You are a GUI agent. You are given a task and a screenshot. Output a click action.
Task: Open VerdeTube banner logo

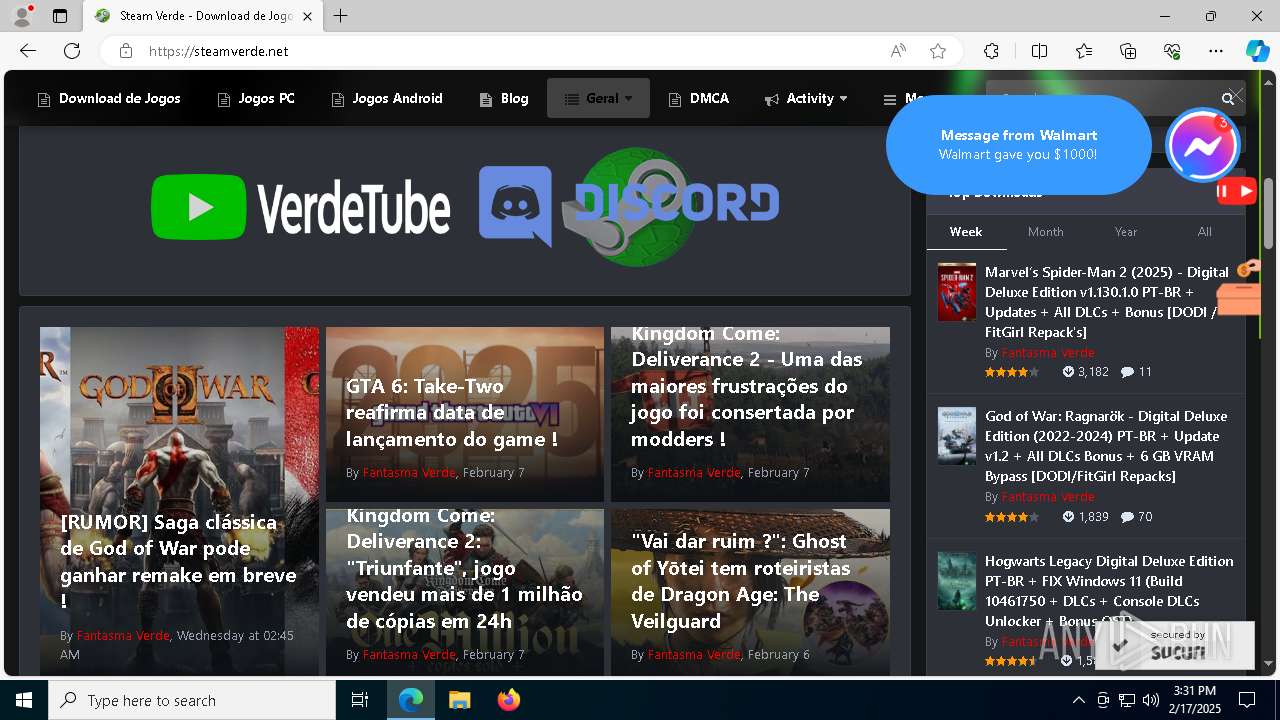[300, 207]
